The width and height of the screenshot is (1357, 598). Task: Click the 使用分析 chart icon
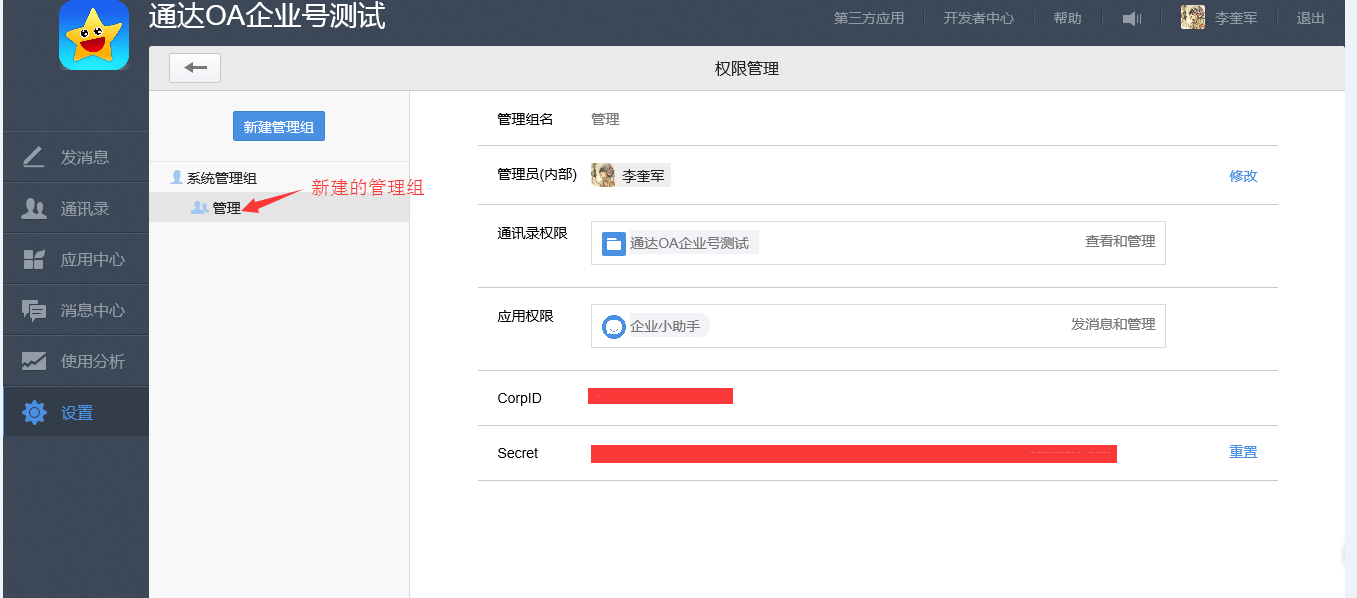pos(34,361)
